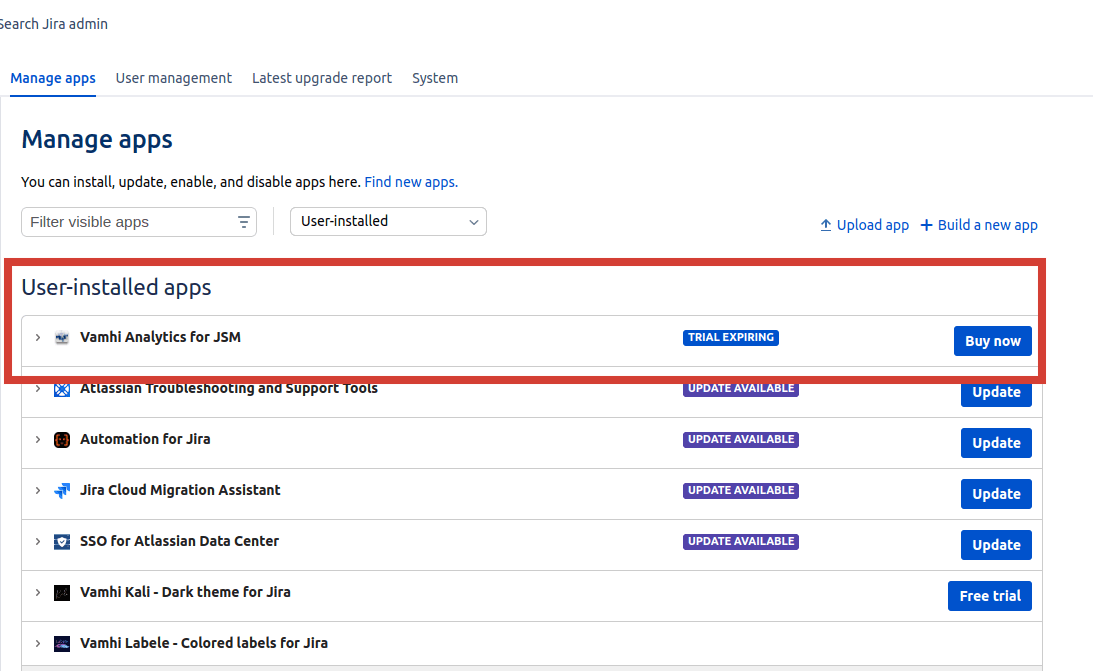Open the User-installed apps filter dropdown
1093x671 pixels.
[388, 222]
